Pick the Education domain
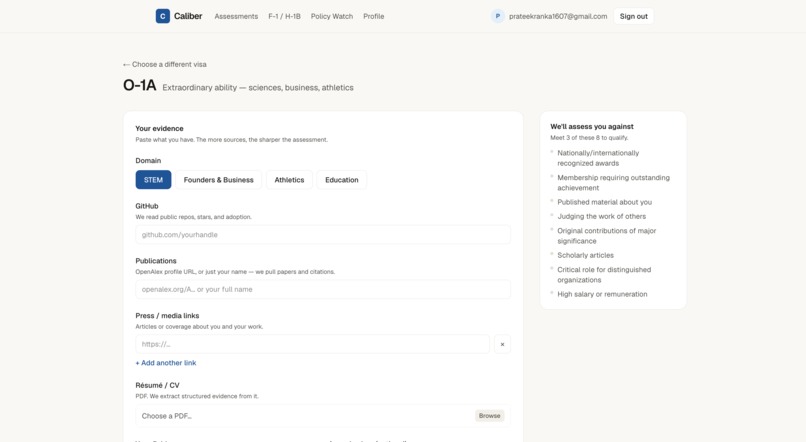 click(x=342, y=180)
